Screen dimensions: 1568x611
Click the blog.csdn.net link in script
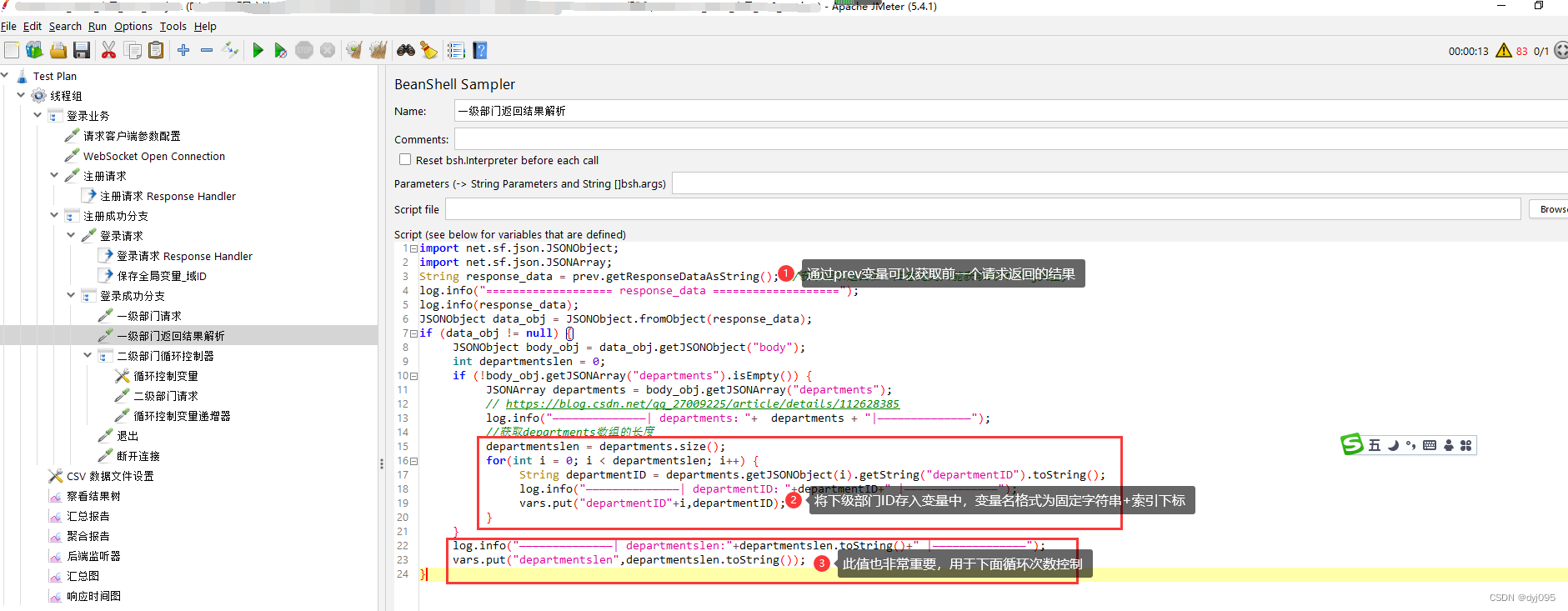(703, 404)
